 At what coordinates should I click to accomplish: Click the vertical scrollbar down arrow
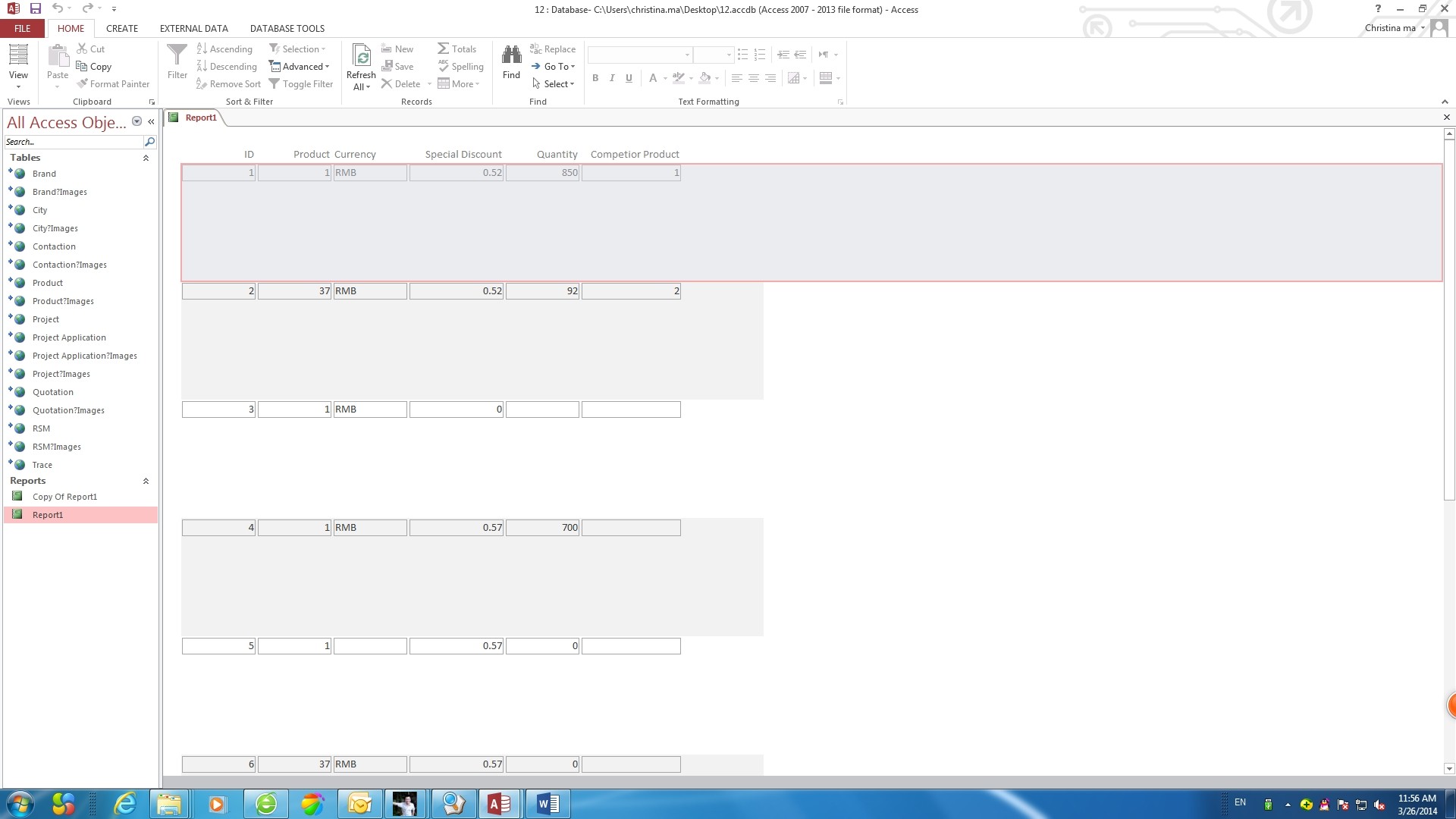(x=1449, y=768)
